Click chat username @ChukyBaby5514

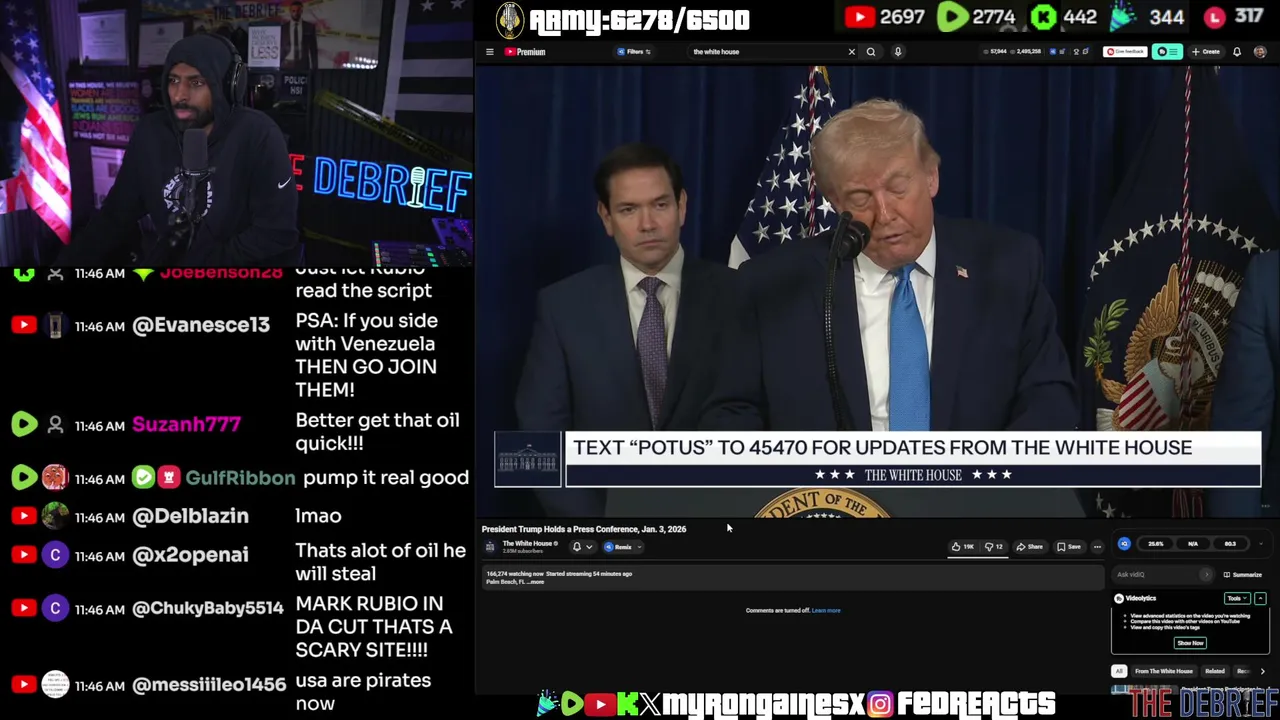pyautogui.click(x=208, y=608)
